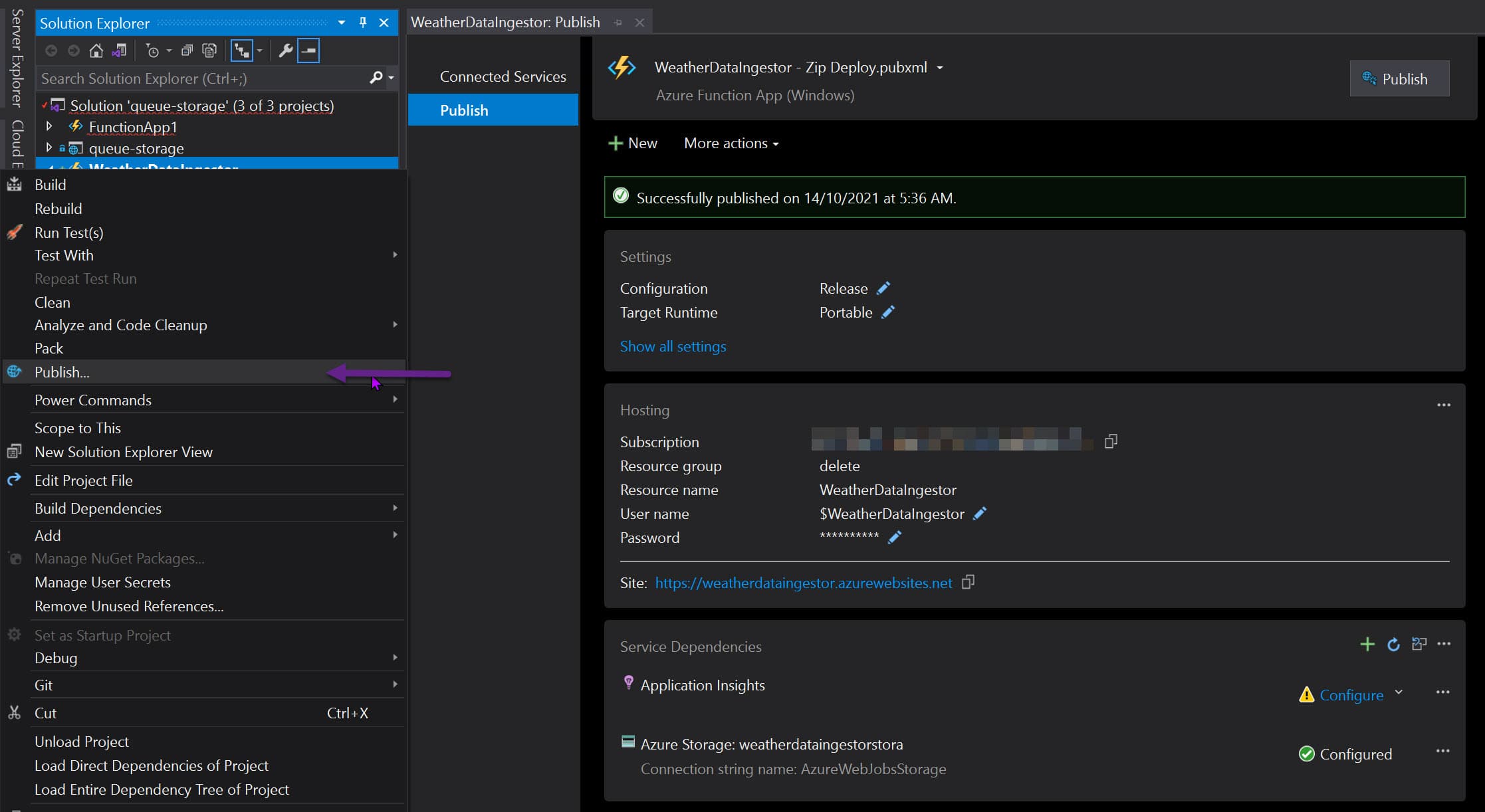
Task: Toggle the Pending Changes Filter
Action: coord(153,51)
